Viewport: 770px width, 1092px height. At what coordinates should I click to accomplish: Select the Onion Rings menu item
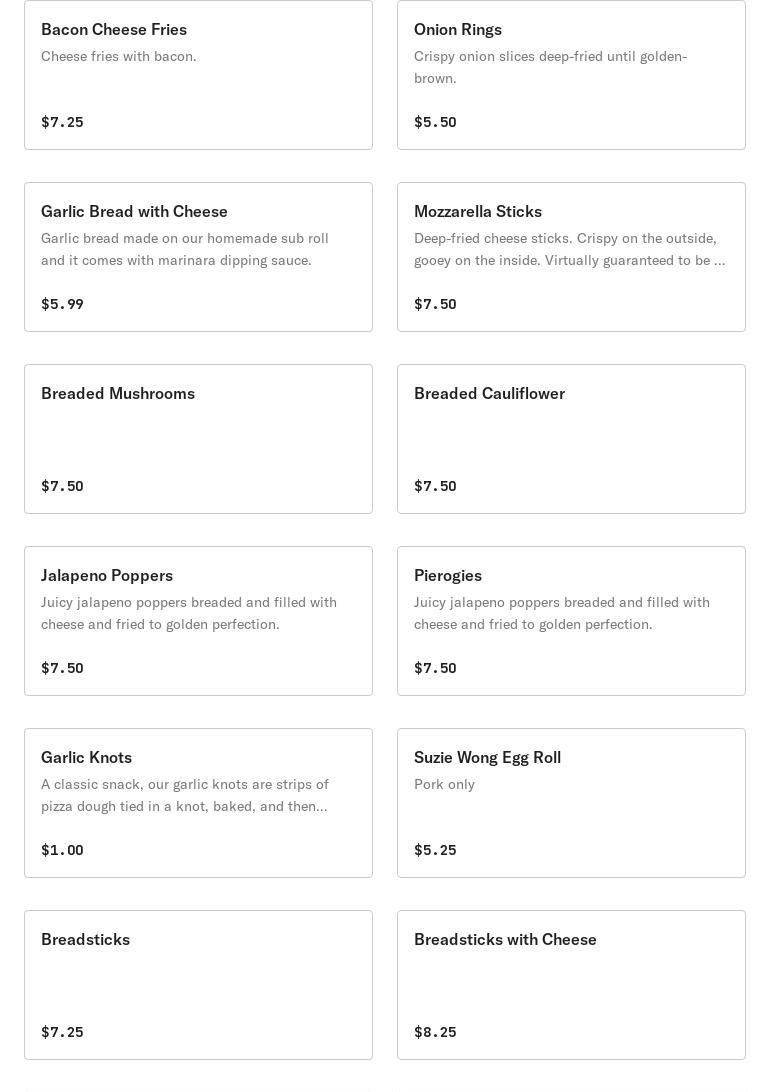(x=571, y=75)
